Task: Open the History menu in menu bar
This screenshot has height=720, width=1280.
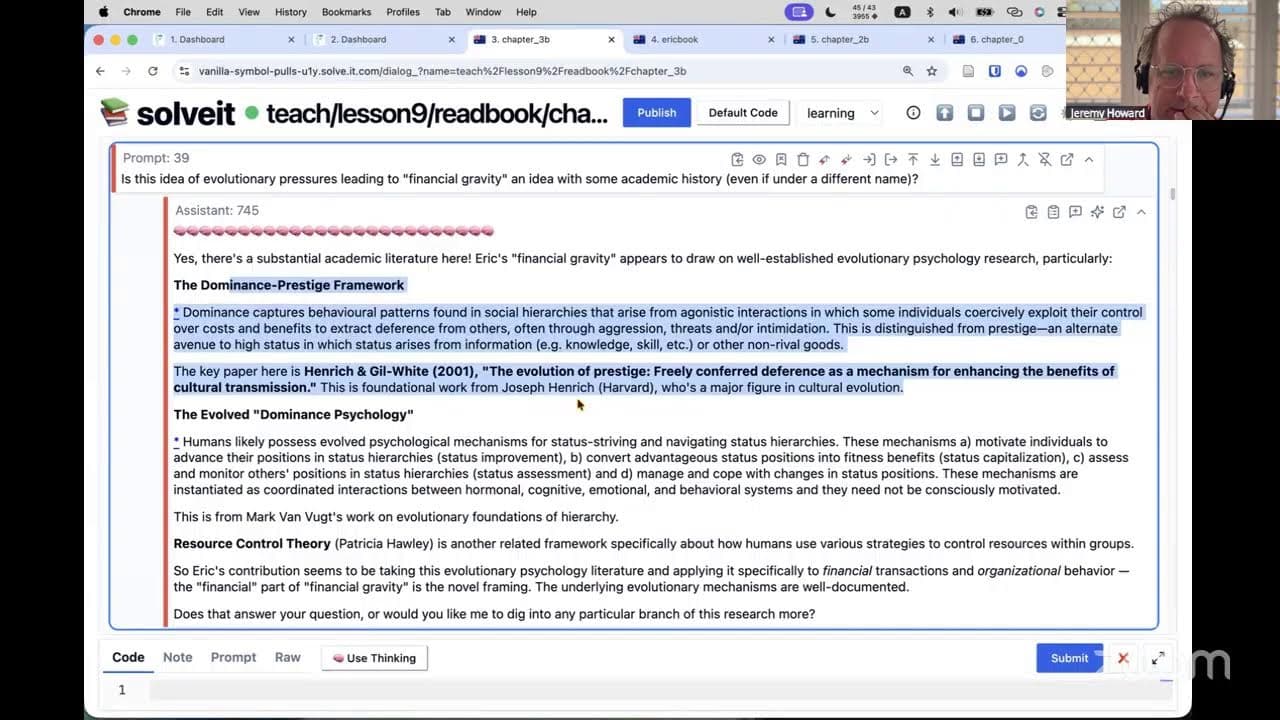Action: pyautogui.click(x=291, y=12)
